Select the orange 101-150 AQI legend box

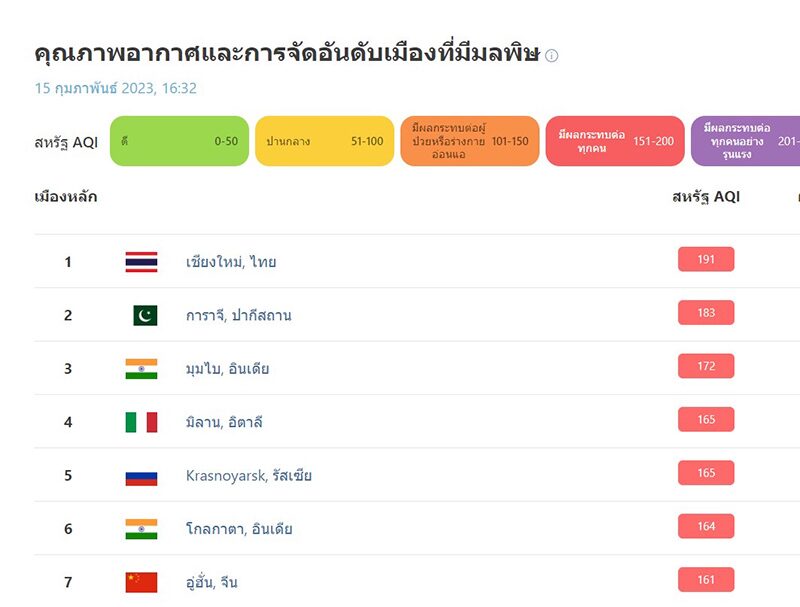click(x=470, y=141)
